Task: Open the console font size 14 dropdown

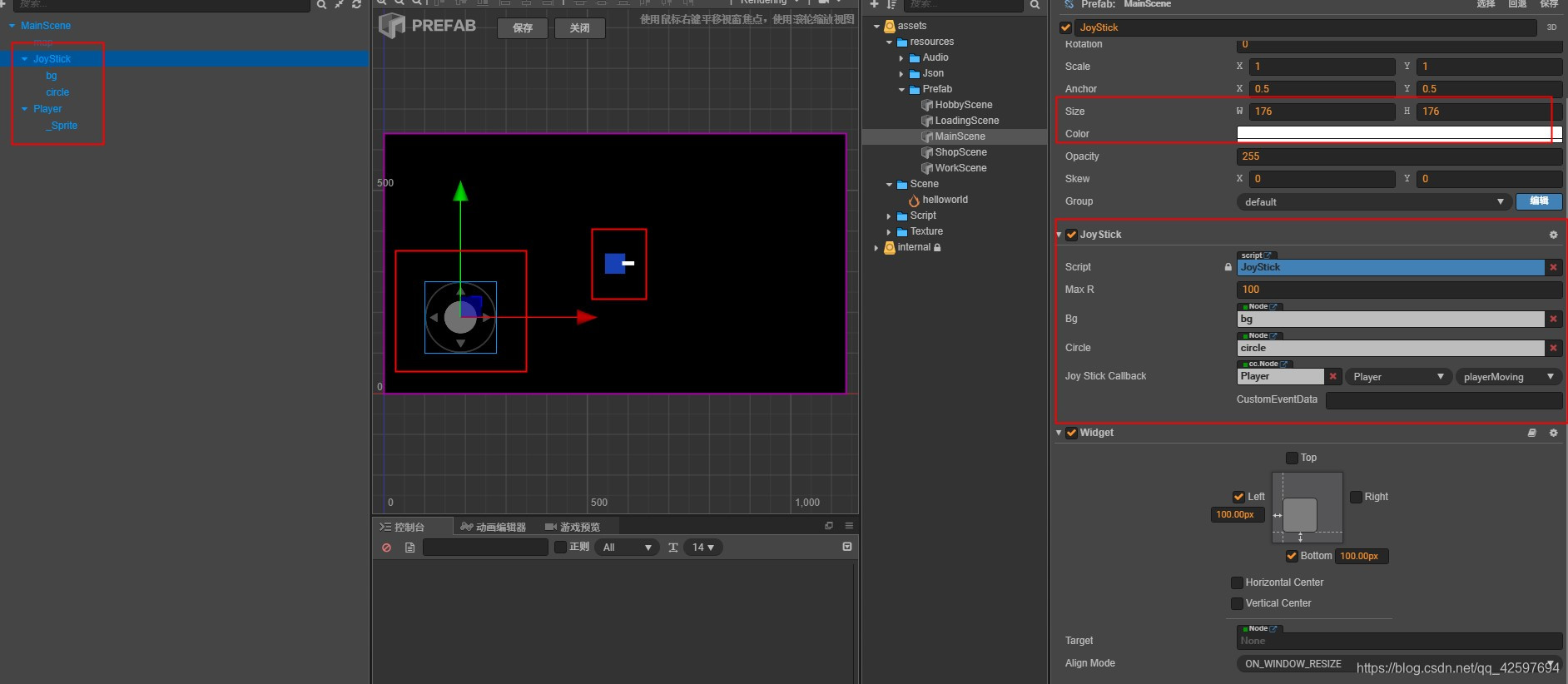Action: point(703,548)
